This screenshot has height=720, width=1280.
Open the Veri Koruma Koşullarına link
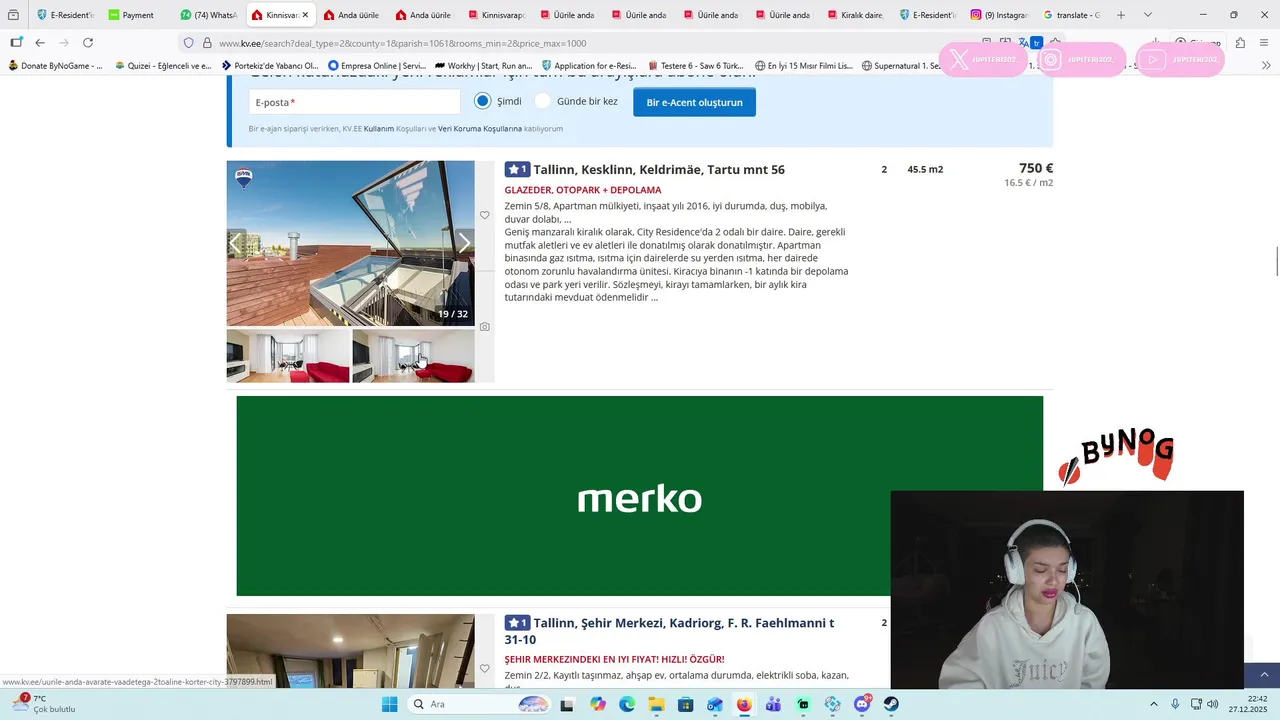(480, 129)
